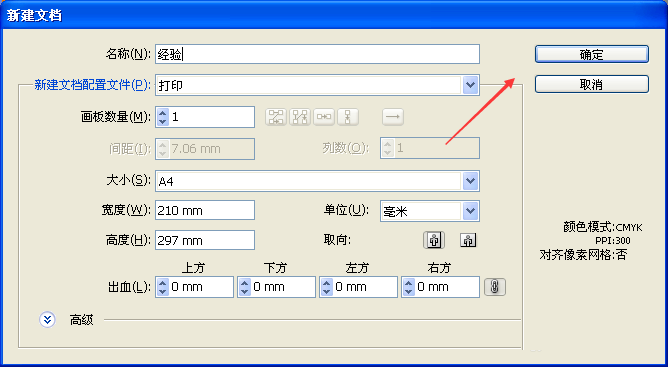Expand the 高级 section chevron
Viewport: 668px width, 367px height.
click(47, 320)
